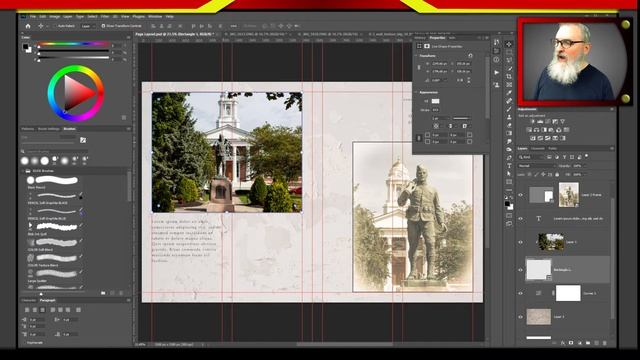Image resolution: width=640 pixels, height=360 pixels.
Task: Open the Auto-Select Layer dropdown
Action: pos(89,26)
